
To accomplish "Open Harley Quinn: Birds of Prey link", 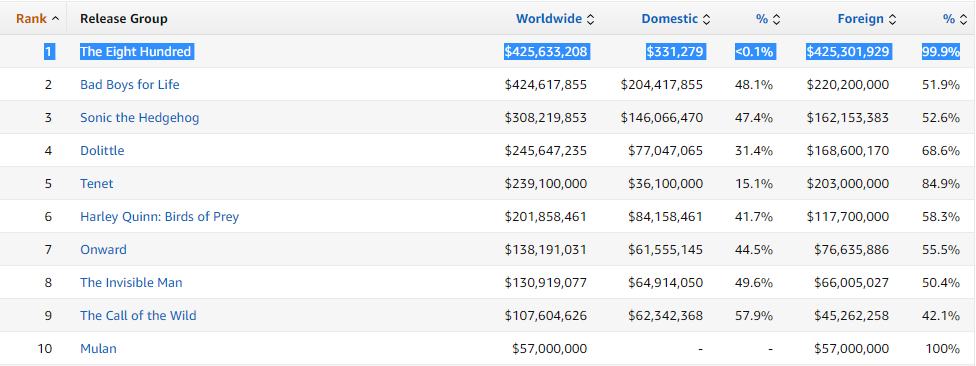I will [x=159, y=217].
